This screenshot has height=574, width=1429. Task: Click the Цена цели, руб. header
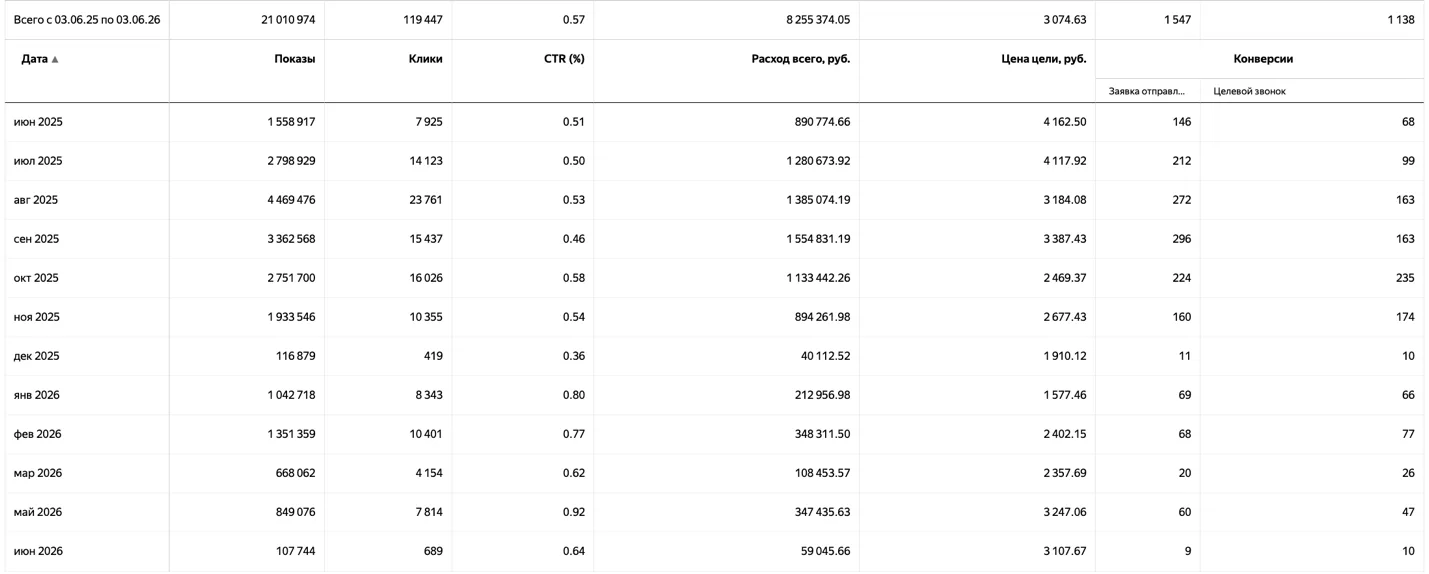[x=1044, y=59]
